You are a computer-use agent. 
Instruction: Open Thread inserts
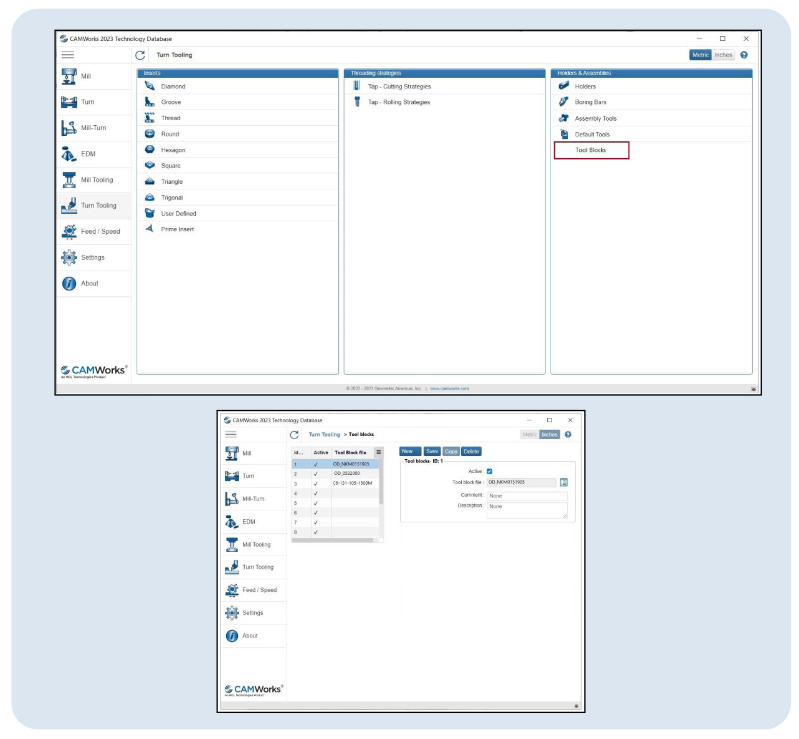point(237,118)
